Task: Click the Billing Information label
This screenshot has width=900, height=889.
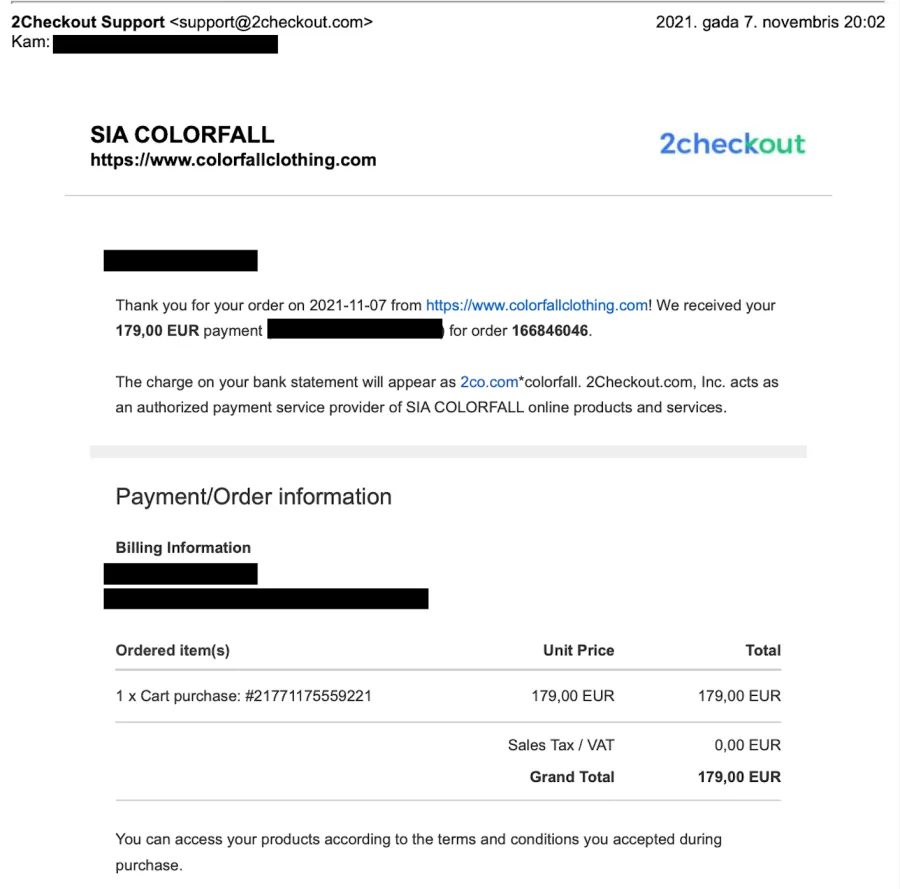Action: 183,548
